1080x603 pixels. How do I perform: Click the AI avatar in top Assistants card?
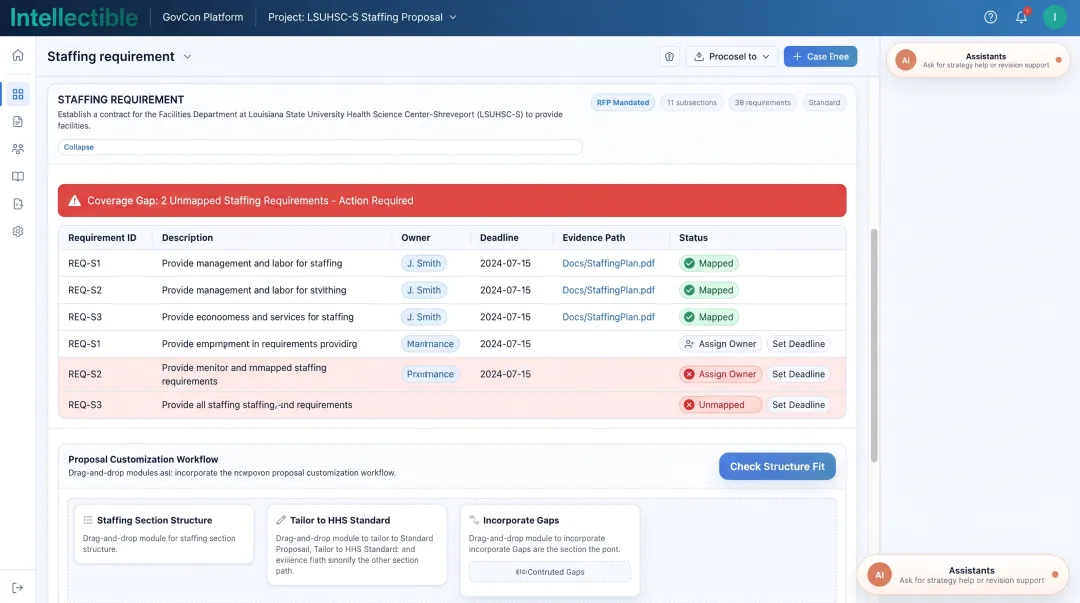coord(906,60)
